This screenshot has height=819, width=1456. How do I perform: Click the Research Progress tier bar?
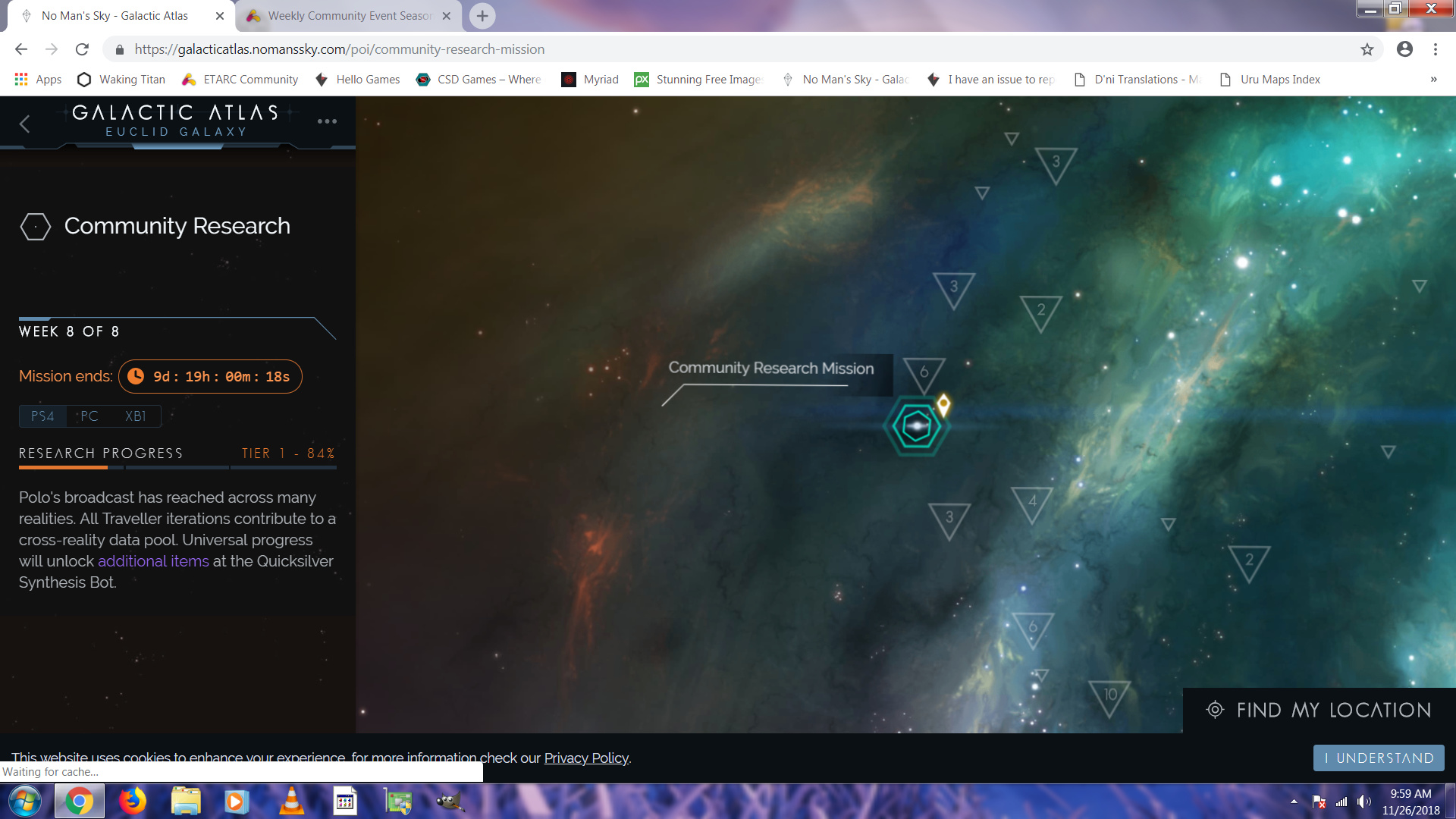click(x=177, y=467)
